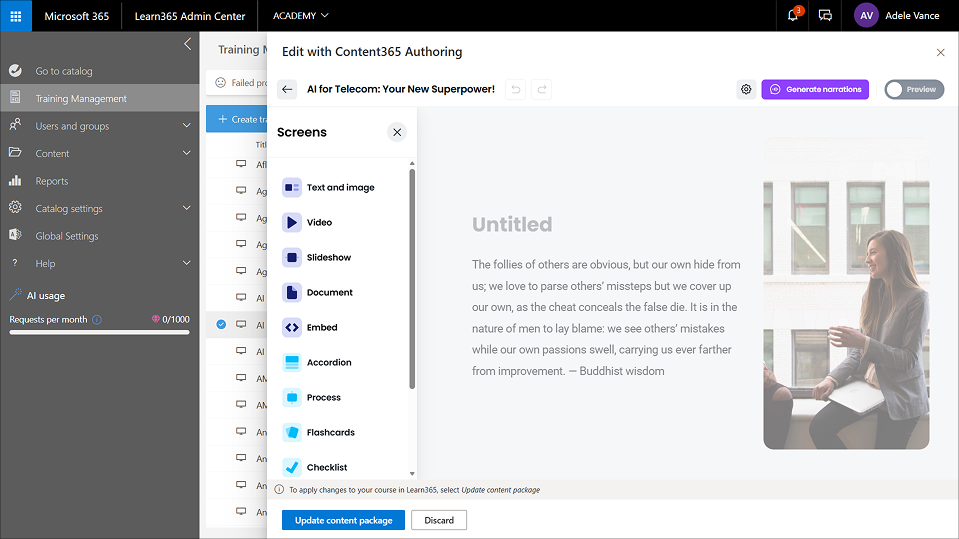Image resolution: width=959 pixels, height=539 pixels.
Task: Click Update content package button
Action: point(343,520)
